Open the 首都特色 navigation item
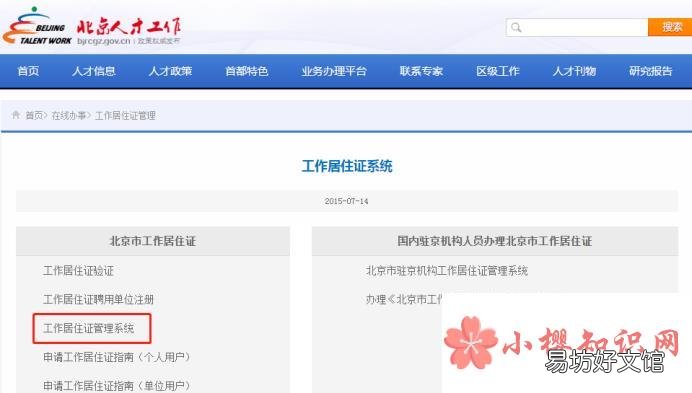Viewport: 692px width, 393px height. pos(247,71)
